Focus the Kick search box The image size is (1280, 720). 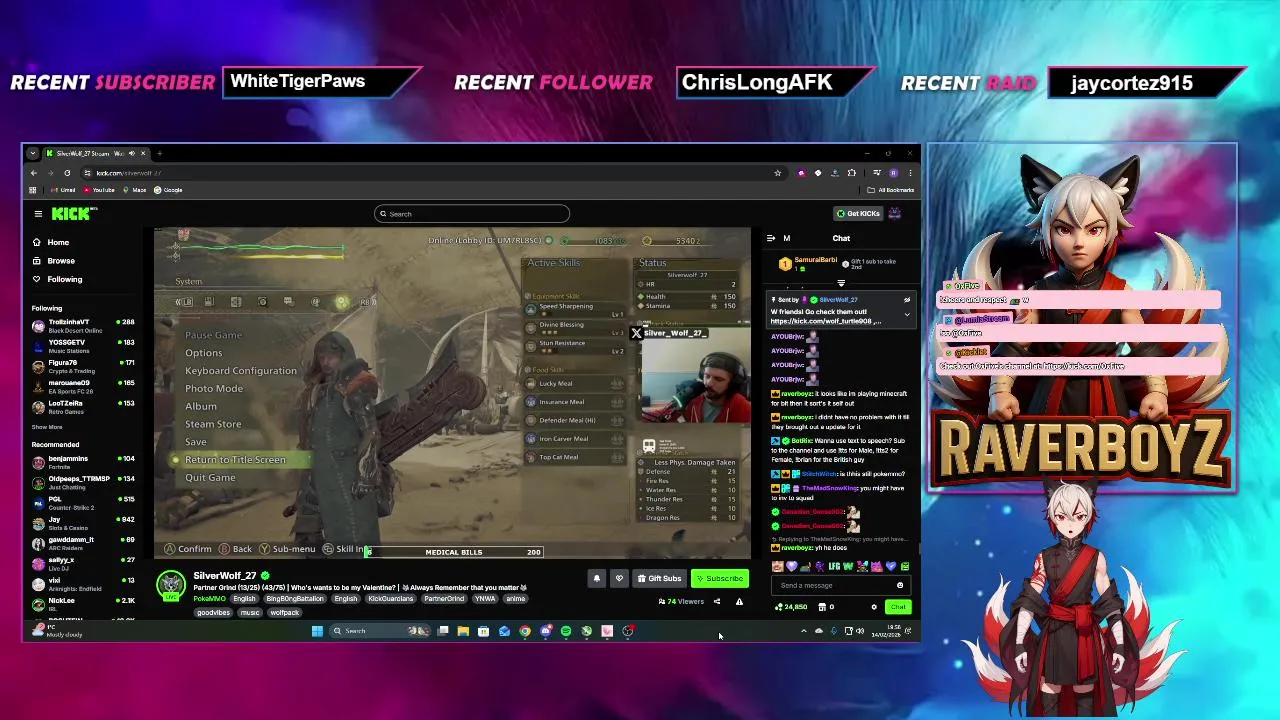tap(472, 213)
